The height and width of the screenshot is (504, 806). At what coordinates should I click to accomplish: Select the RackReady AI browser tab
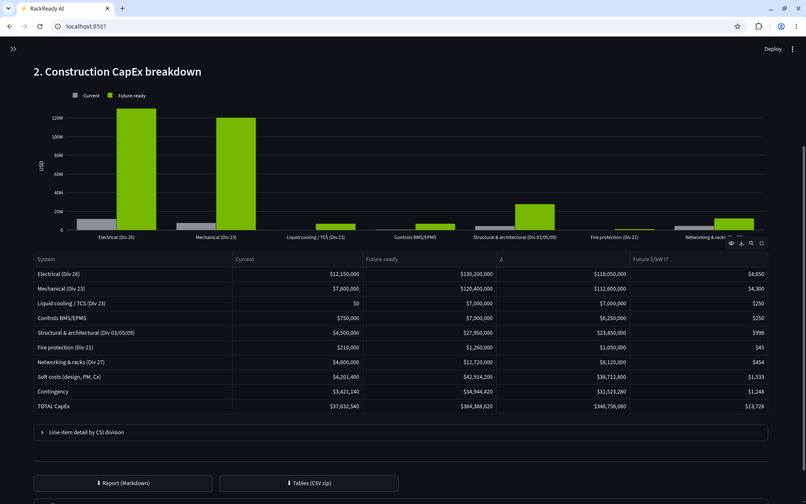[65, 9]
